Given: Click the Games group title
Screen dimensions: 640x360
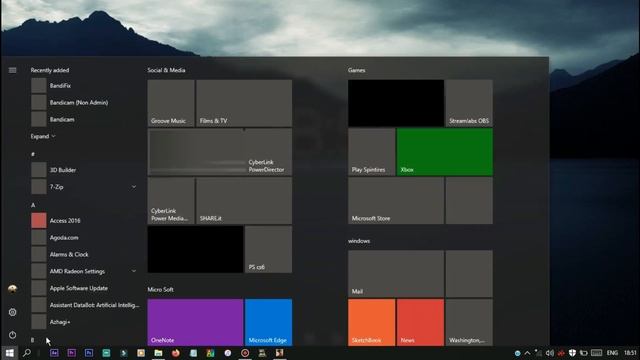Looking at the screenshot, I should (356, 70).
